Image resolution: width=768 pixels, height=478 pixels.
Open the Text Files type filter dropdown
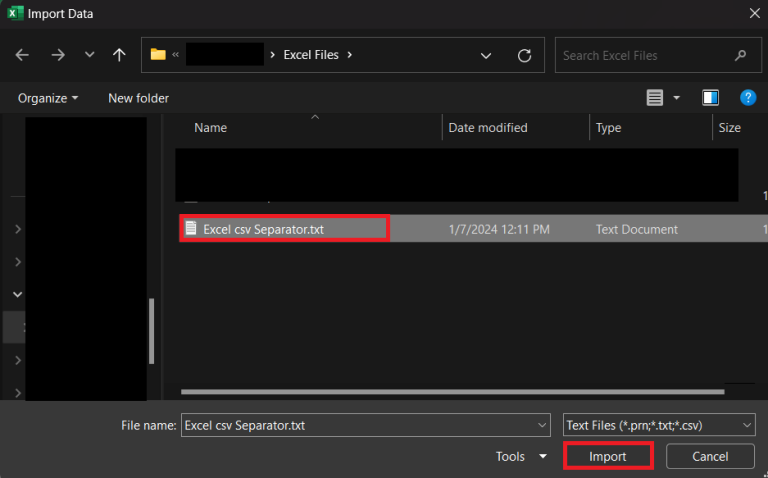(659, 425)
